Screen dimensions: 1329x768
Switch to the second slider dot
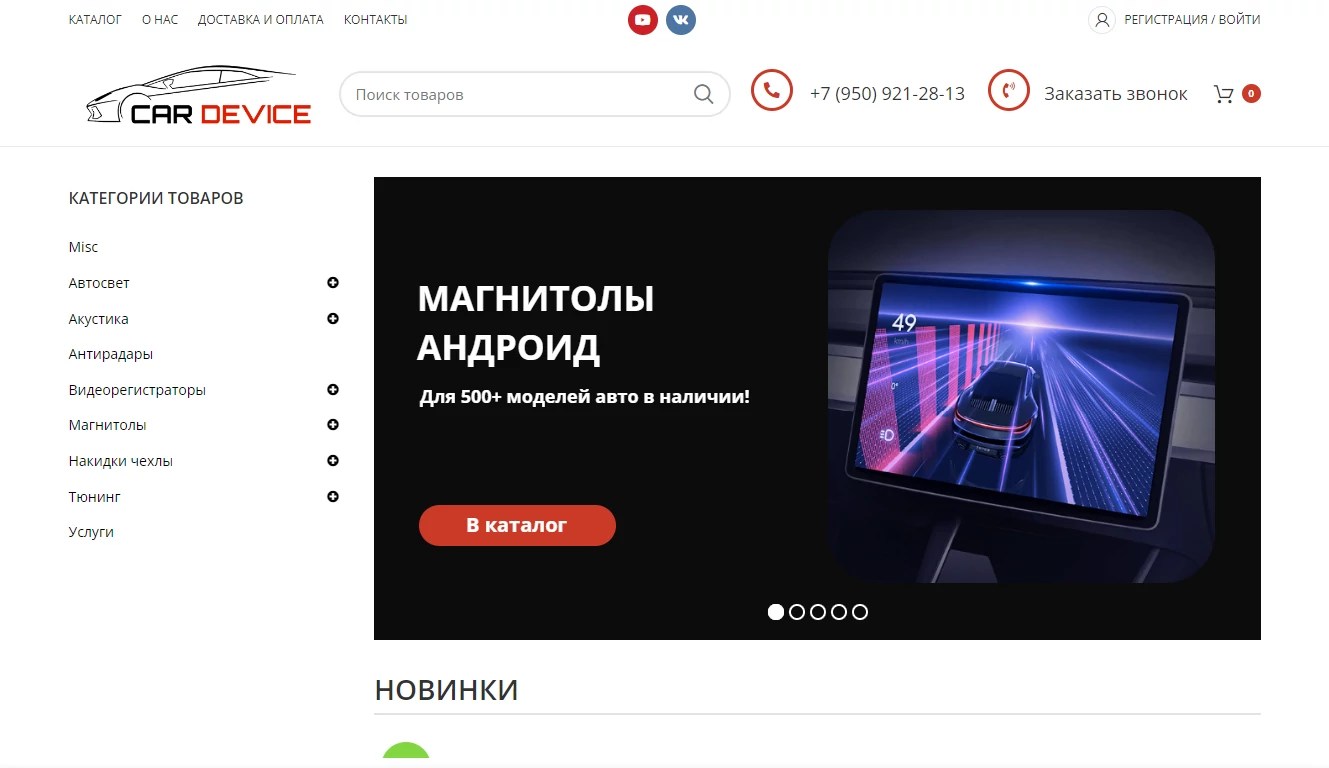tap(797, 612)
